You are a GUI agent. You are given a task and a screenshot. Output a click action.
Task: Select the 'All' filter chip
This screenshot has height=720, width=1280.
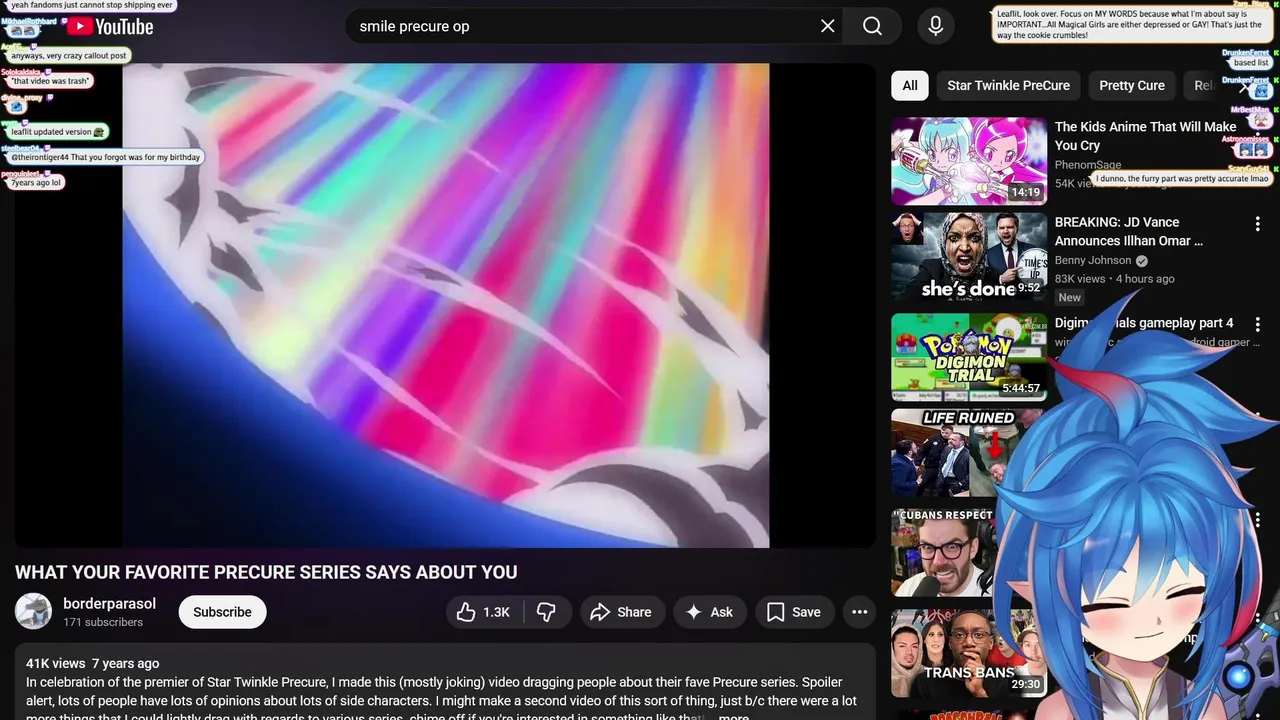pyautogui.click(x=910, y=85)
